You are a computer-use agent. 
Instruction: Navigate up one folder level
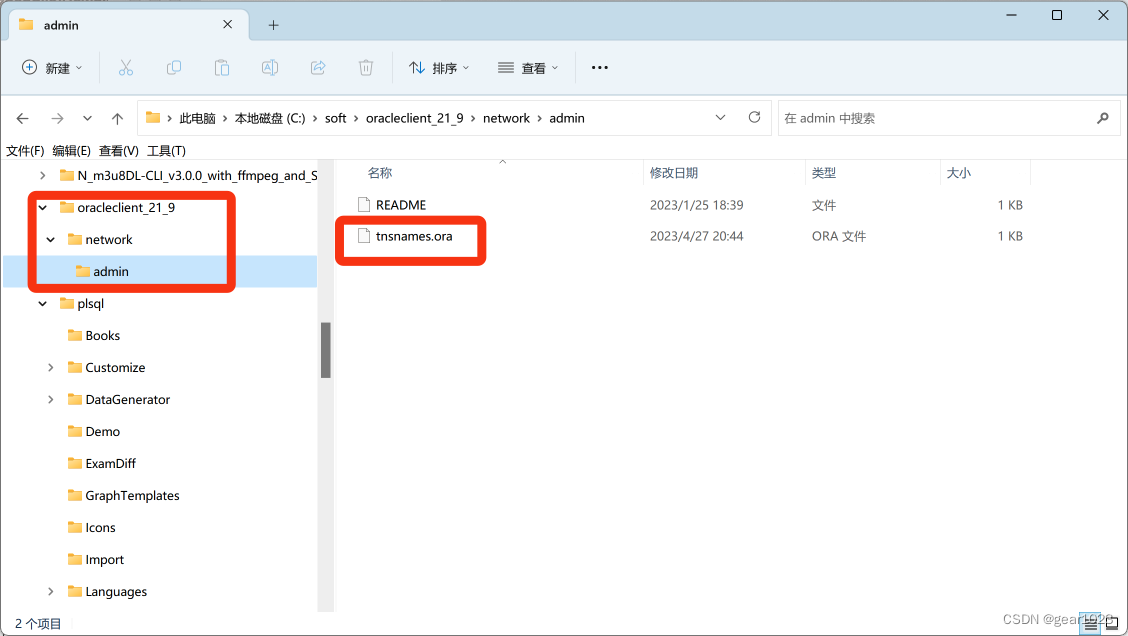tap(117, 117)
